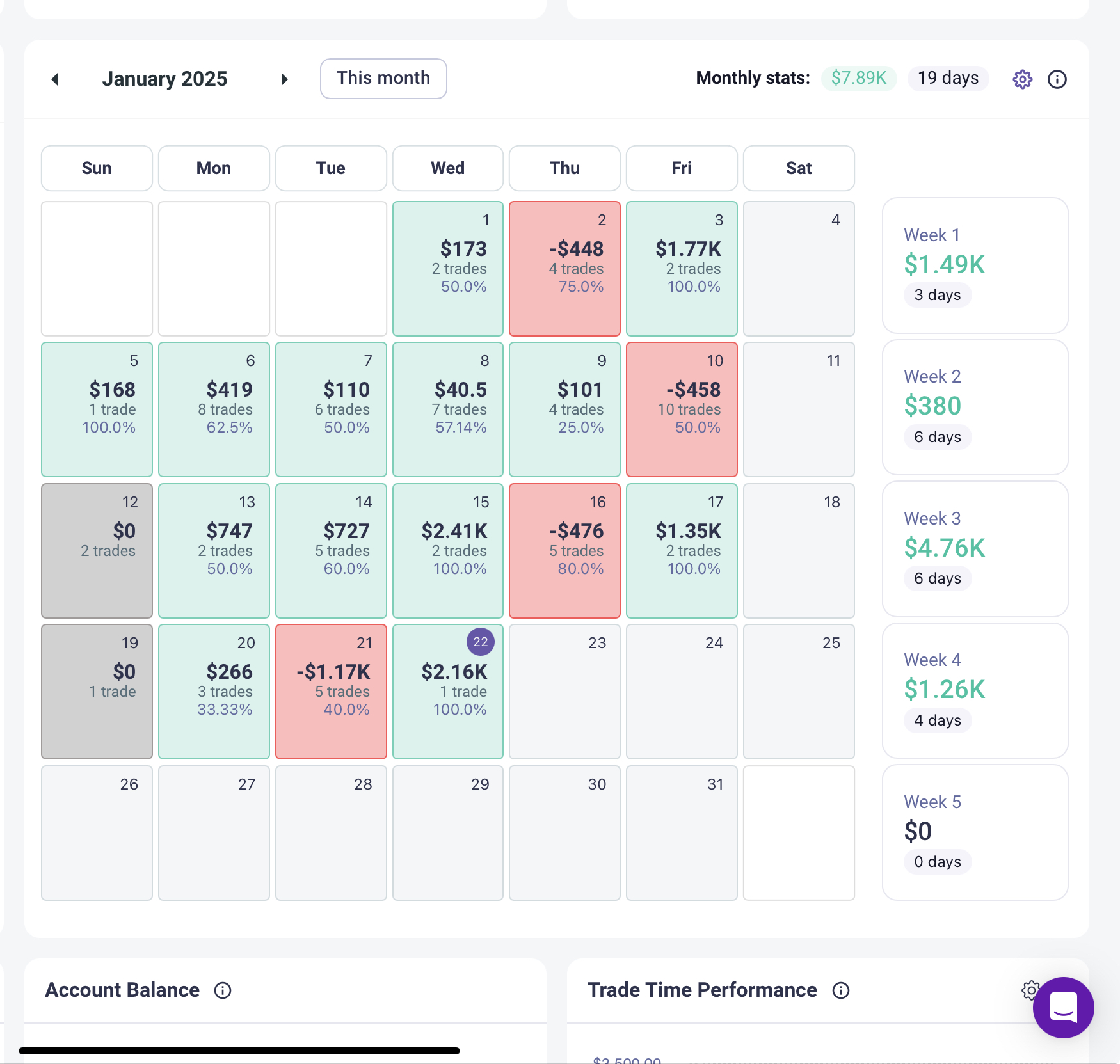Viewport: 1120px width, 1064px height.
Task: Click the Week 3 summary card
Action: point(975,548)
